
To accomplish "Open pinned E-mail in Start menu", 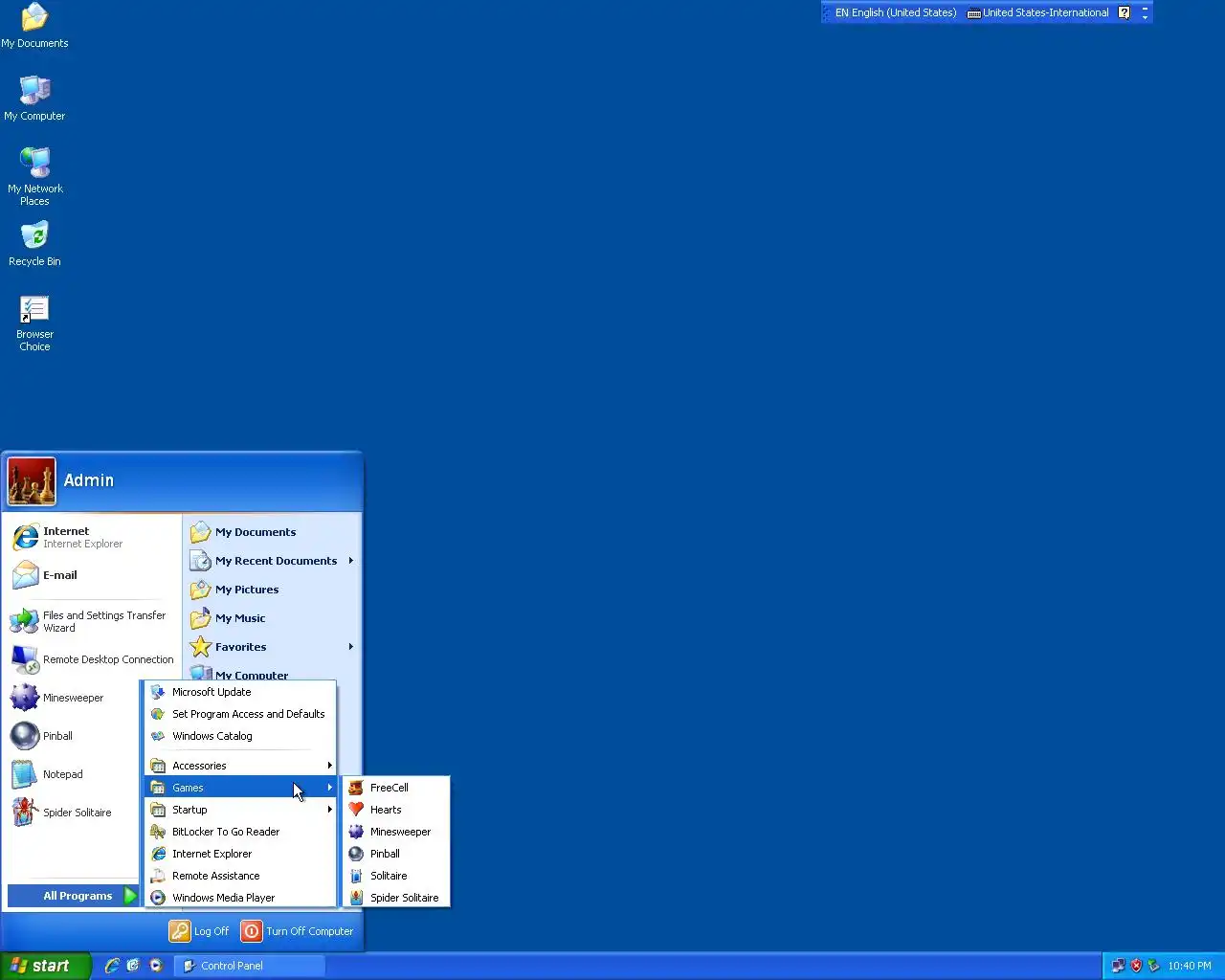I will pos(92,575).
